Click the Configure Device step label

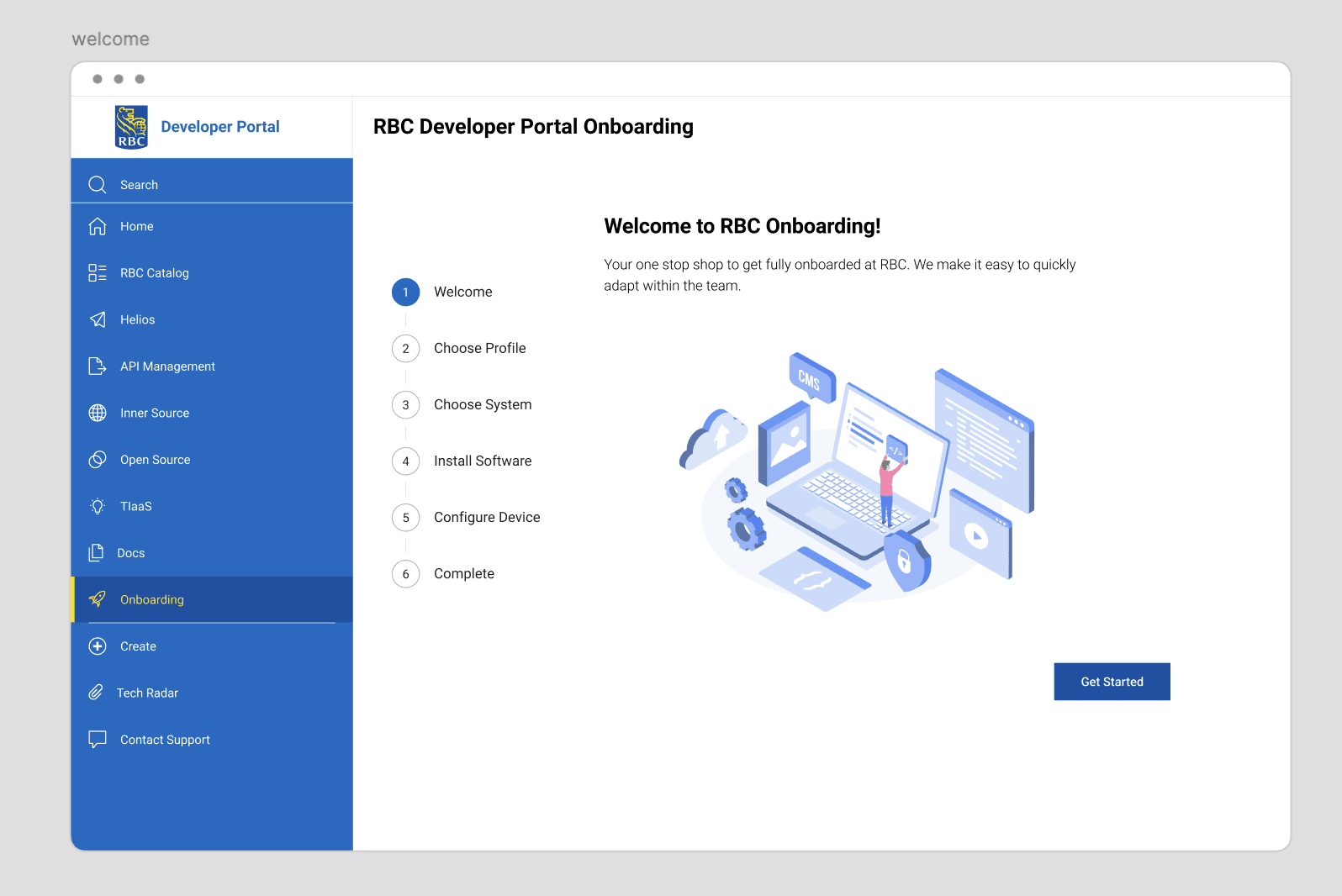tap(487, 517)
